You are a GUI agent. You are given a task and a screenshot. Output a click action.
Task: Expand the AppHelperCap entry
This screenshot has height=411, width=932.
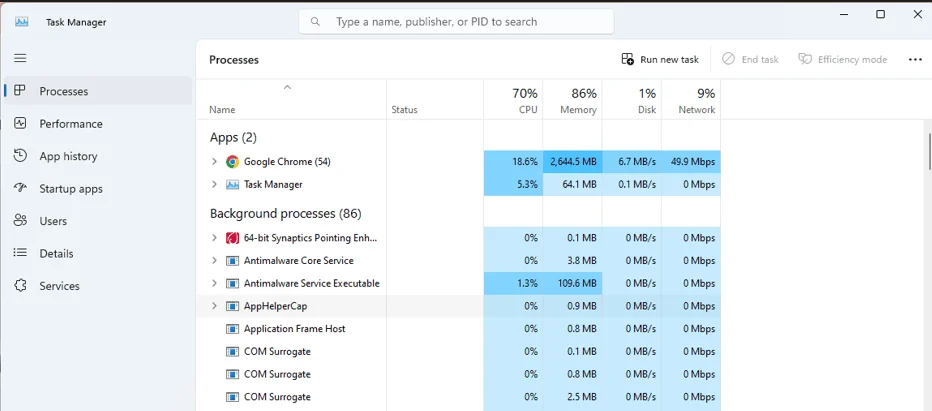(215, 306)
